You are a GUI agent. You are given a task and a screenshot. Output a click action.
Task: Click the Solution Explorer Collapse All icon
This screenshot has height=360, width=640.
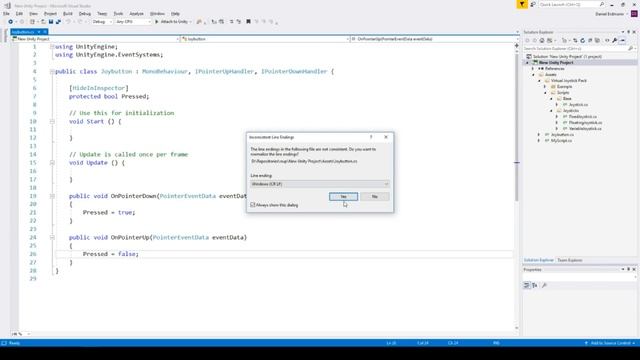pyautogui.click(x=590, y=40)
